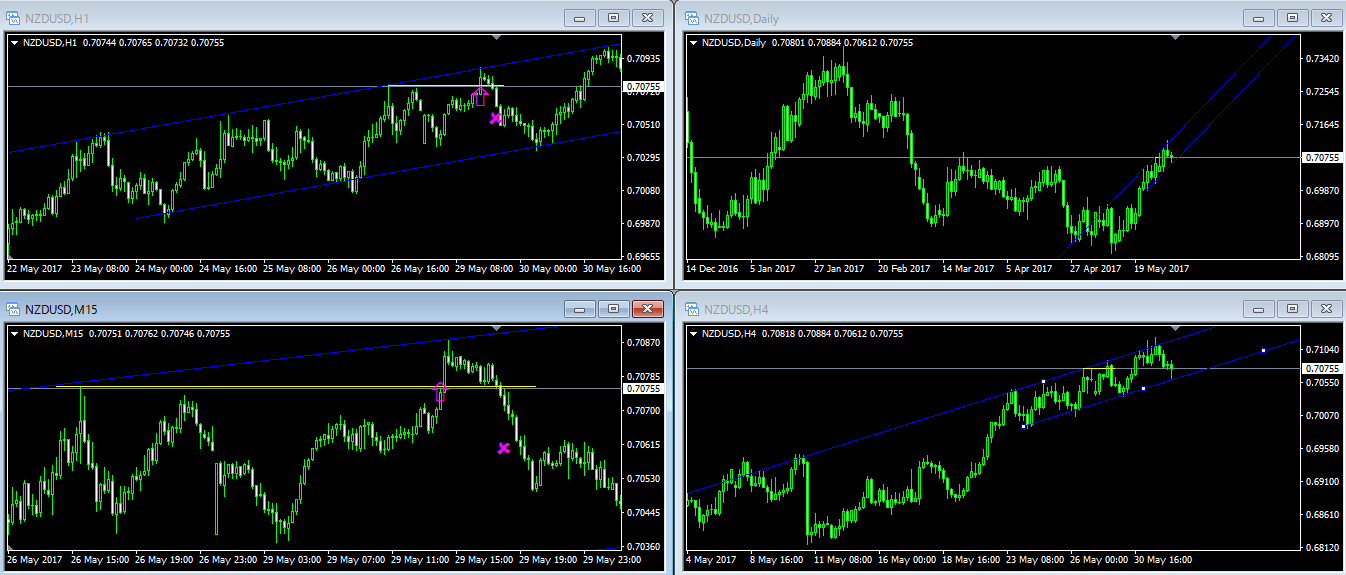This screenshot has width=1346, height=575.
Task: Select the magenta X marker on H1 chart
Action: pos(496,118)
